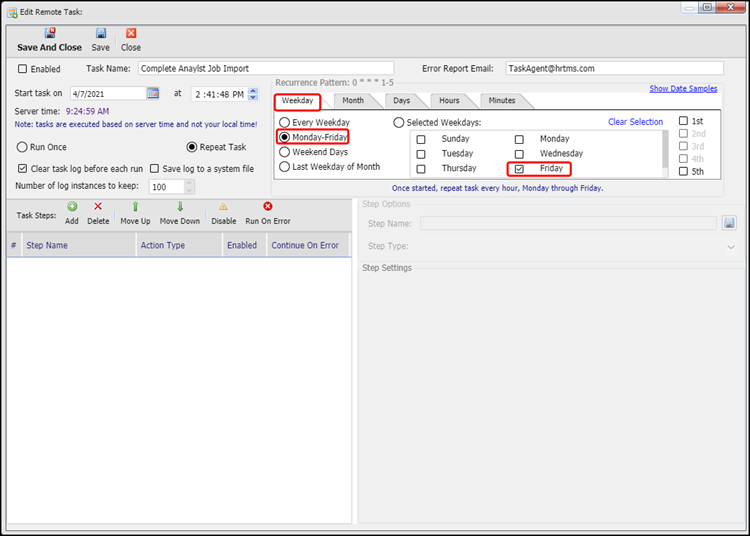Switch to the Month tab
The height and width of the screenshot is (536, 750).
[x=353, y=100]
